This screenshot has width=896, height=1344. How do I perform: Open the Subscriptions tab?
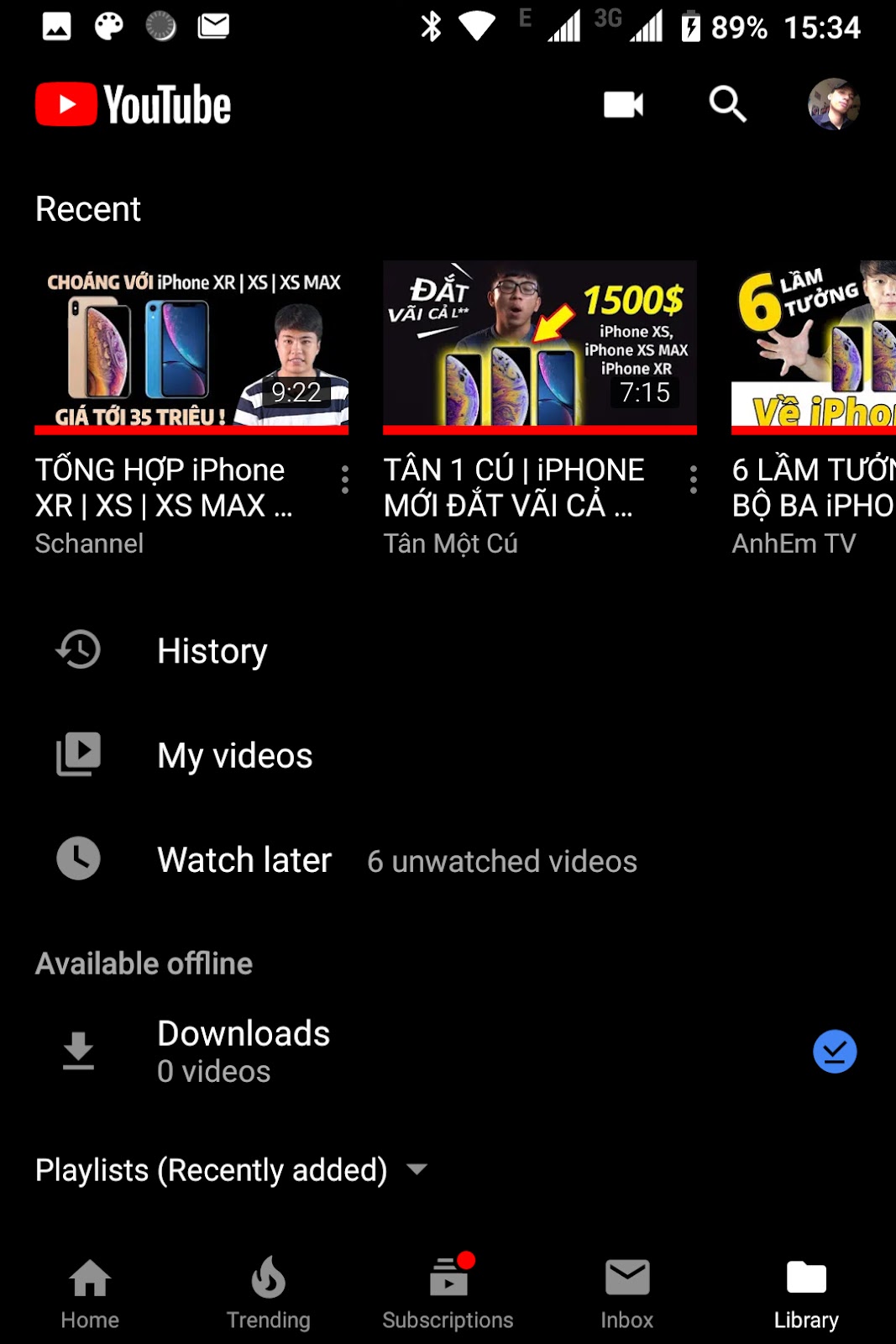tap(448, 1294)
